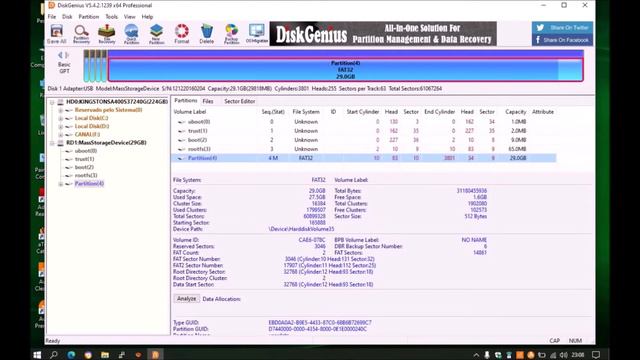Viewport: 640px width, 360px height.
Task: Click the taskbar clock showing 23:00
Action: coord(578,355)
